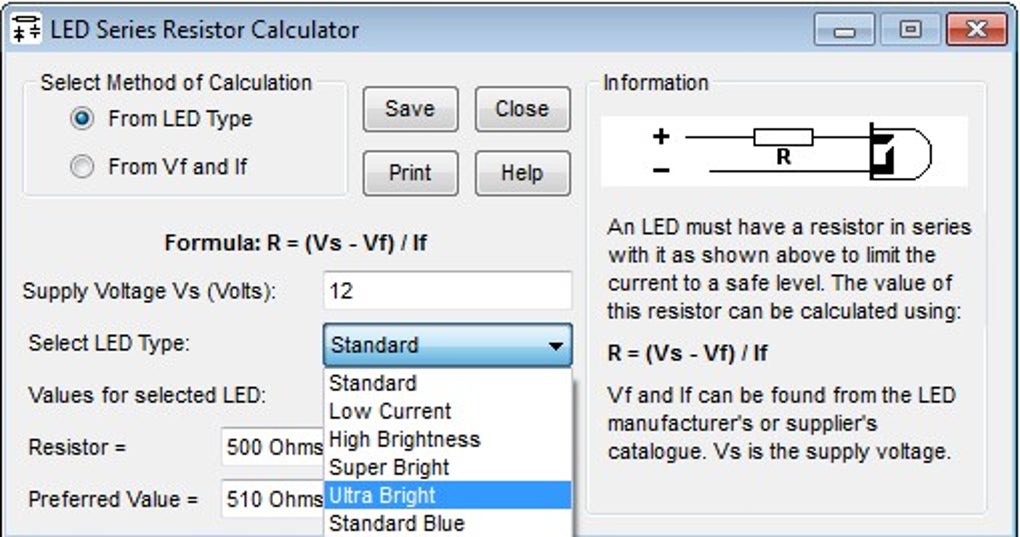Image resolution: width=1020 pixels, height=537 pixels.
Task: Click the Save button
Action: point(410,109)
